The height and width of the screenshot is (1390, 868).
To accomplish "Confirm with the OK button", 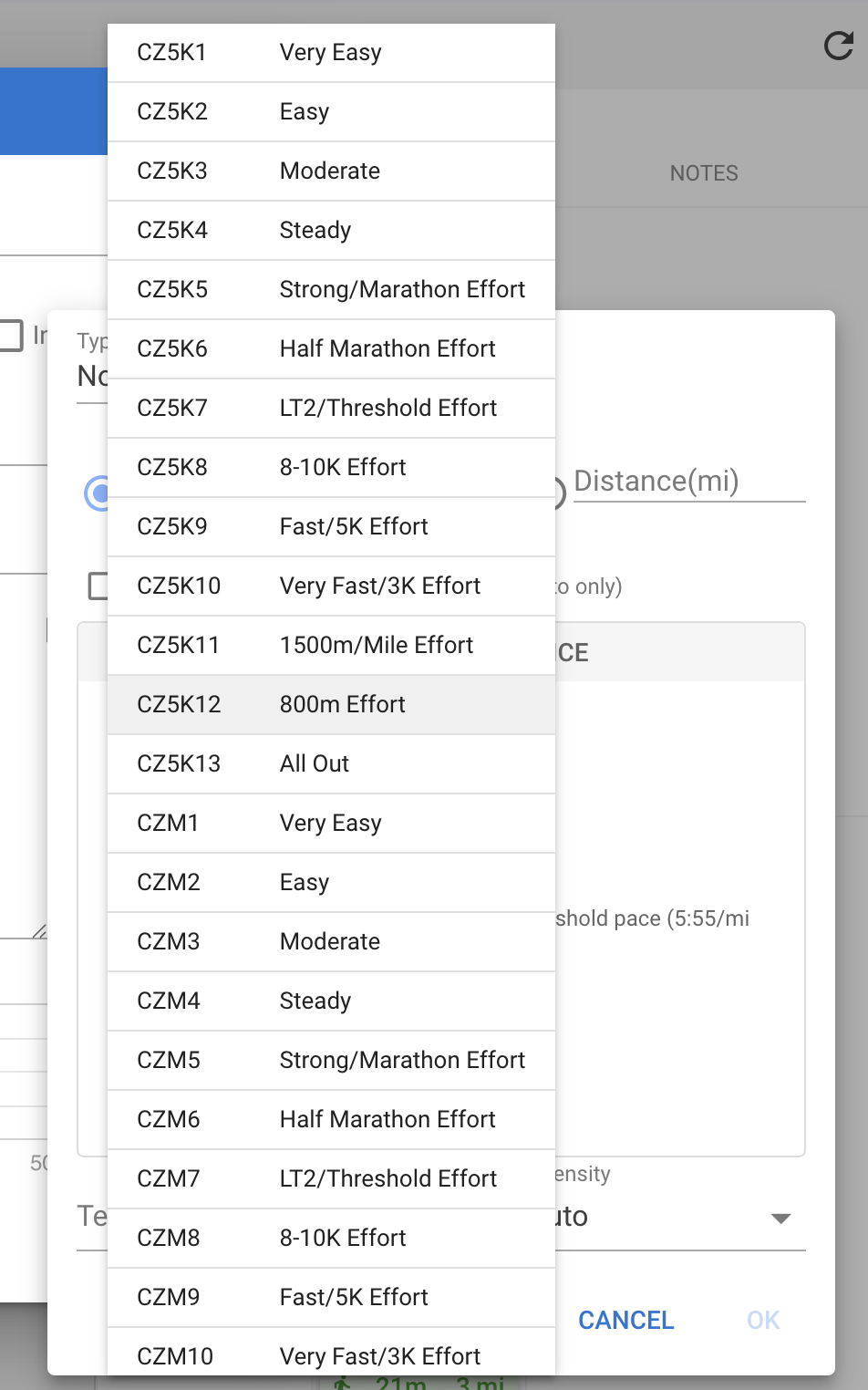I will point(763,1320).
